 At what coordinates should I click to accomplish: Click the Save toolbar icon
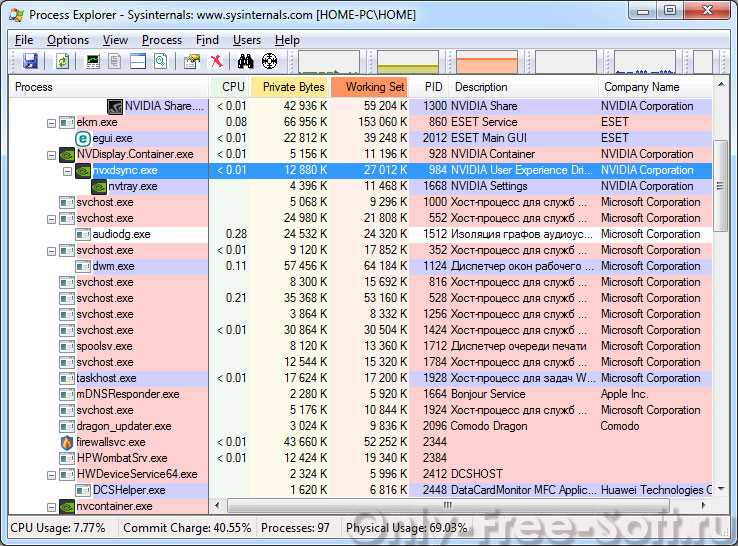pos(31,61)
